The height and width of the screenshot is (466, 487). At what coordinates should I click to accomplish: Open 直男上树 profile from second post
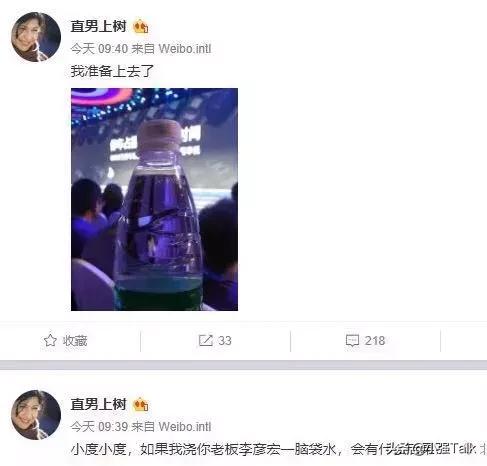tap(98, 404)
